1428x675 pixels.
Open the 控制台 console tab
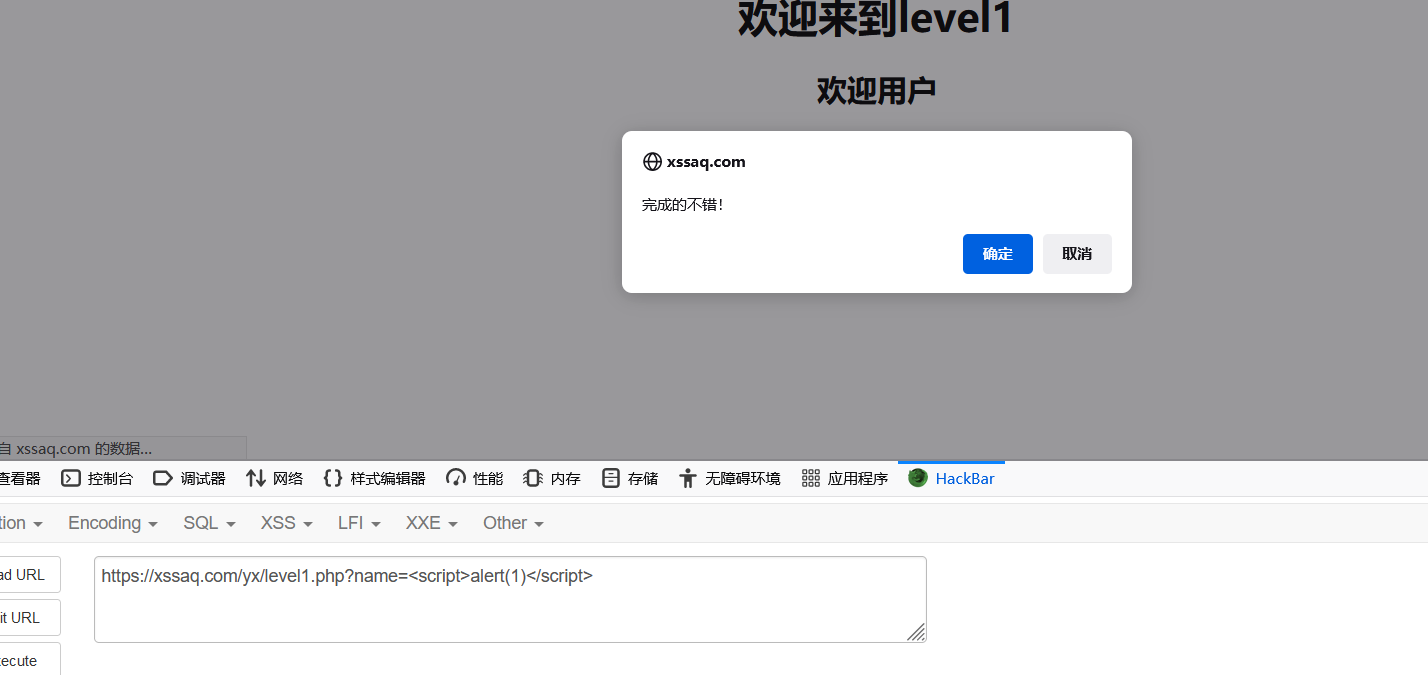[x=97, y=478]
